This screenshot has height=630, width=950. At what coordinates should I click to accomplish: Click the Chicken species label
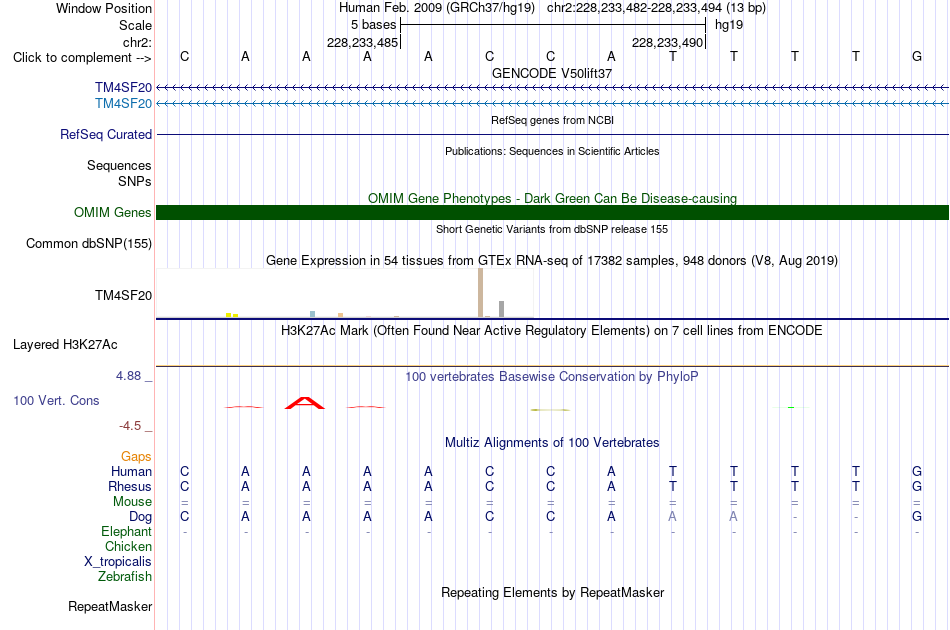click(128, 546)
